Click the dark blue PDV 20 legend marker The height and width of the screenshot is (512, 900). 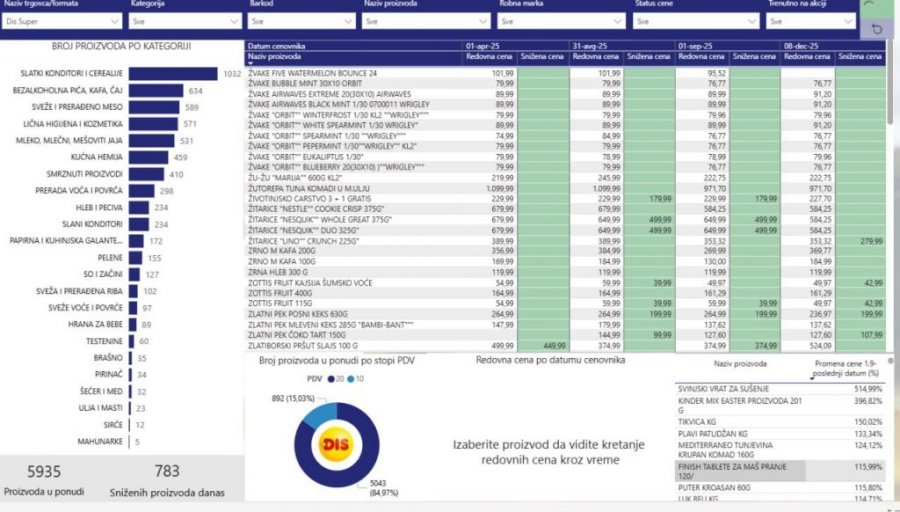coord(331,379)
